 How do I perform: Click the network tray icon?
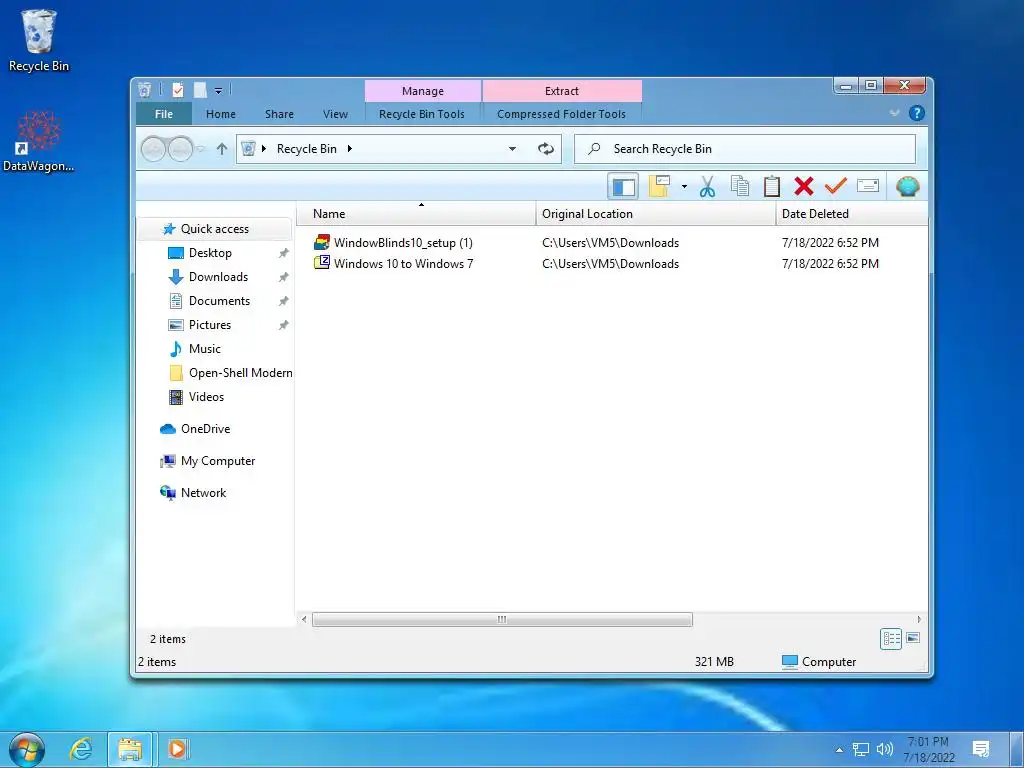pos(861,749)
